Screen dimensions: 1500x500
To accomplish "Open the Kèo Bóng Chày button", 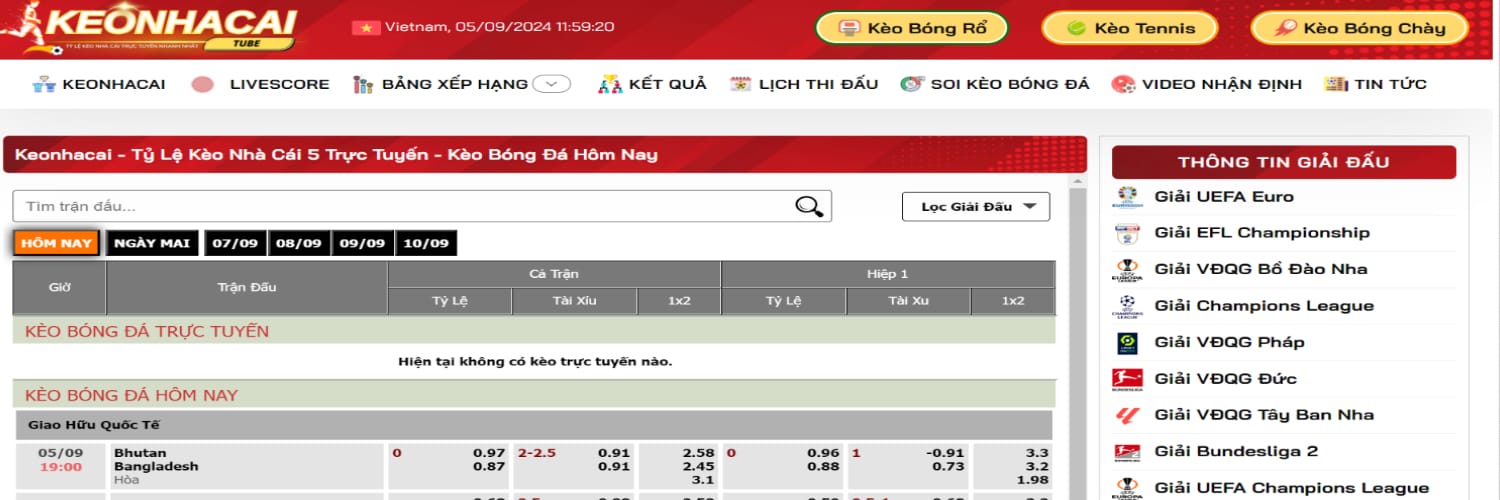I will (1359, 28).
